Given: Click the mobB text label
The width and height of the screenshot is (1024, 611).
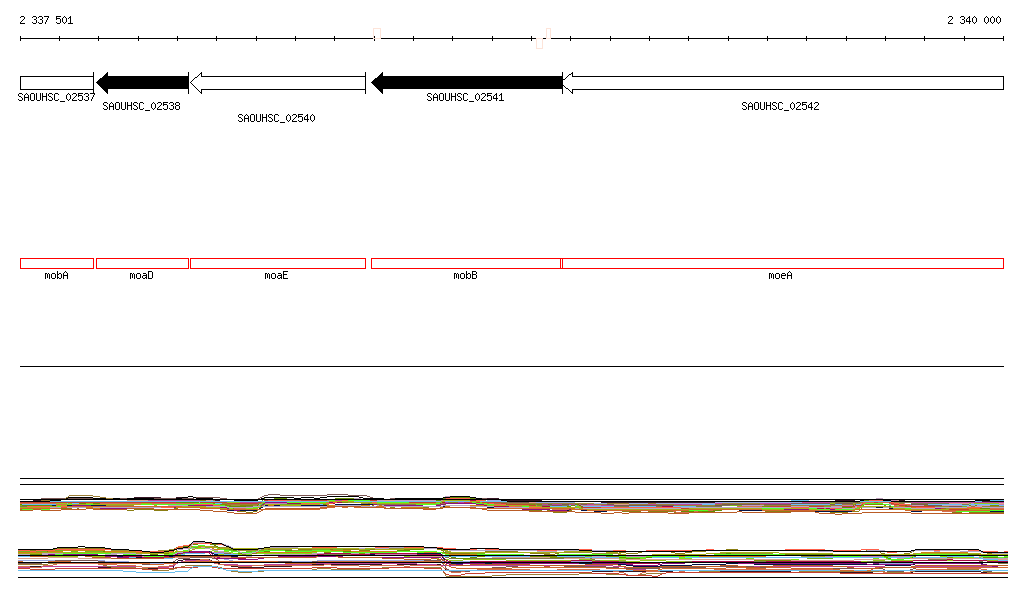Looking at the screenshot, I should click(x=465, y=275).
